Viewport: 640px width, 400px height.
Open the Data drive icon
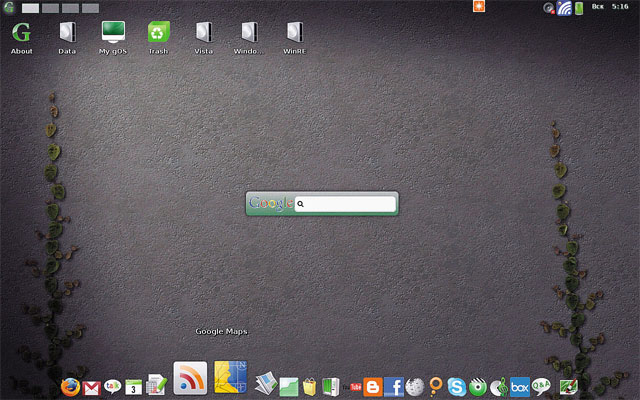tap(67, 38)
